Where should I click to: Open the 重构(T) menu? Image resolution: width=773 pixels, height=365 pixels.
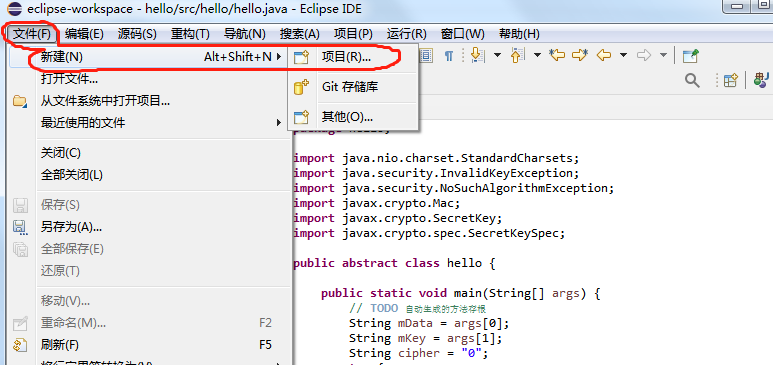(190, 34)
